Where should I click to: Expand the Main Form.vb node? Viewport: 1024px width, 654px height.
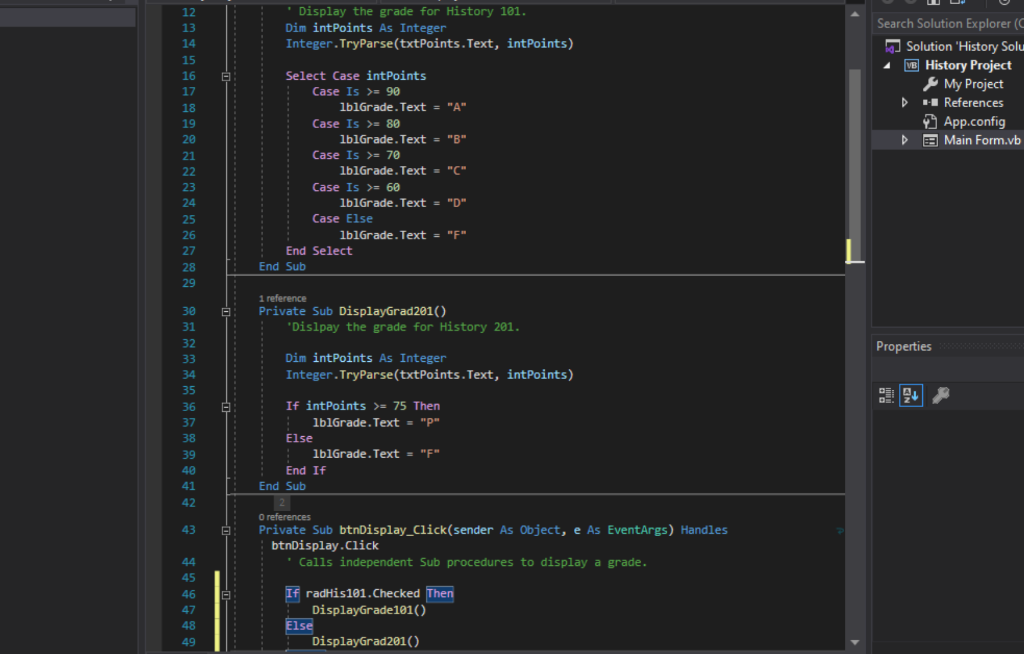point(905,139)
